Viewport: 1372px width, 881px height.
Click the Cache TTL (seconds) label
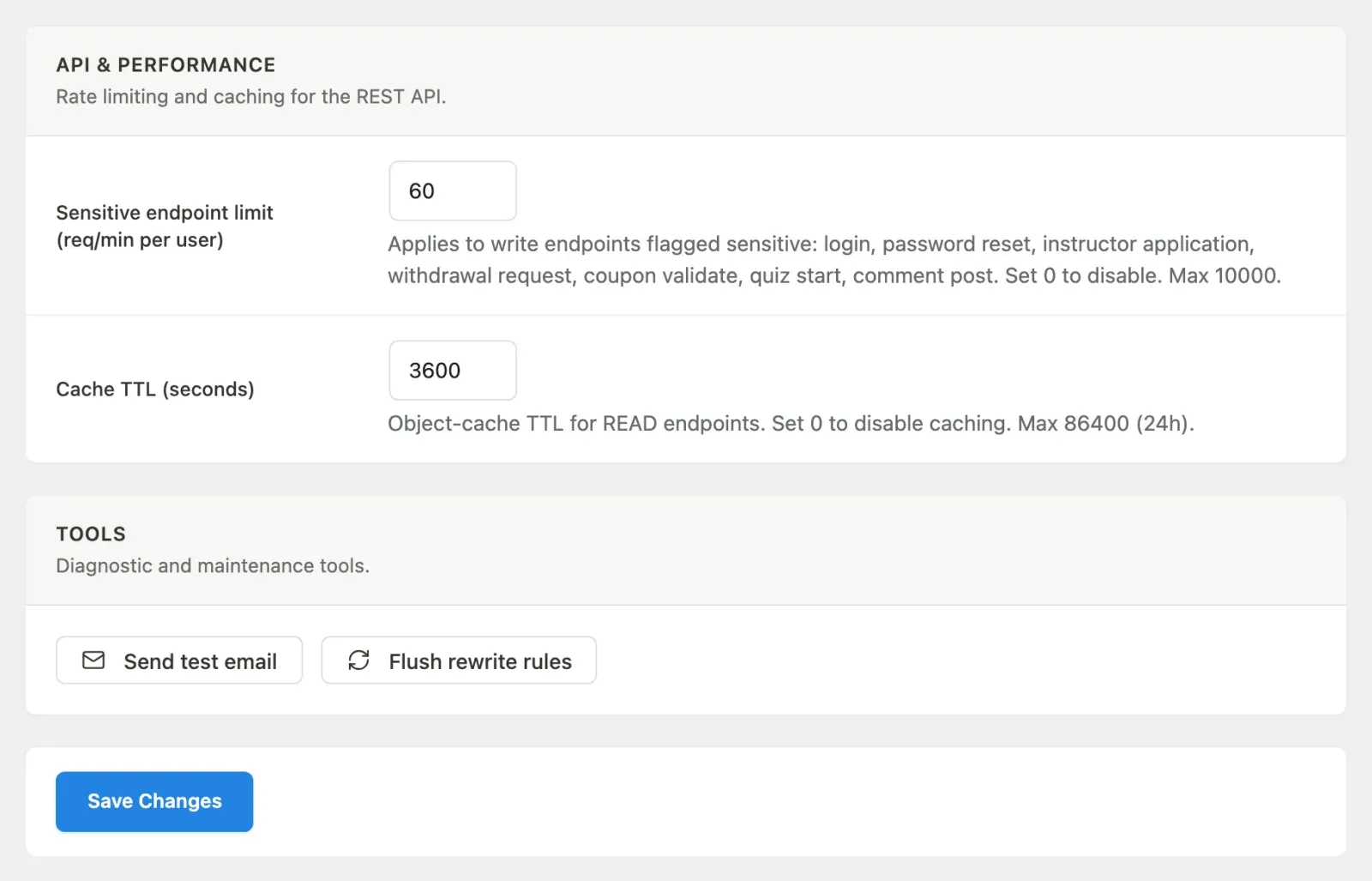point(155,389)
